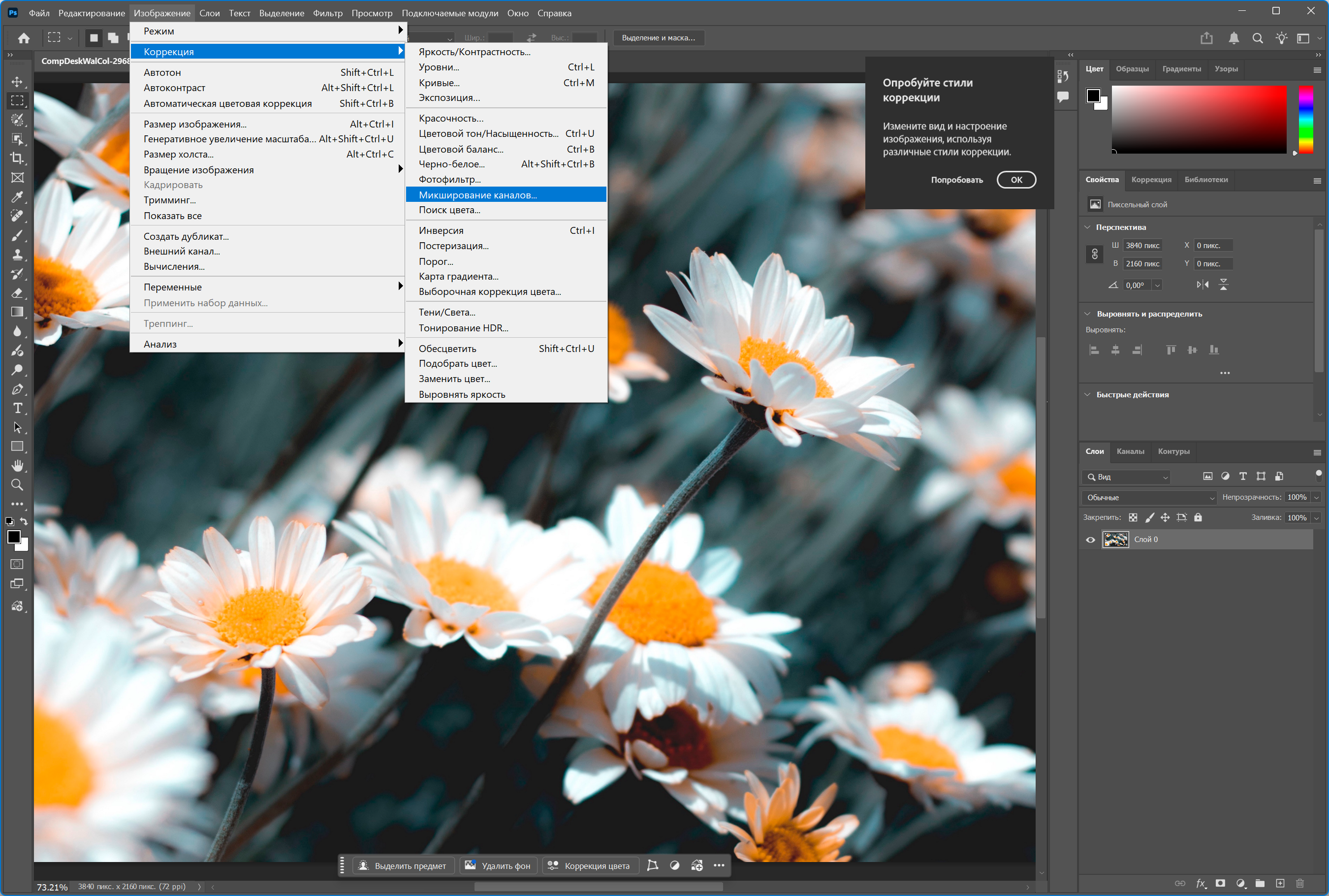
Task: Select the Hand tool
Action: coord(17,466)
